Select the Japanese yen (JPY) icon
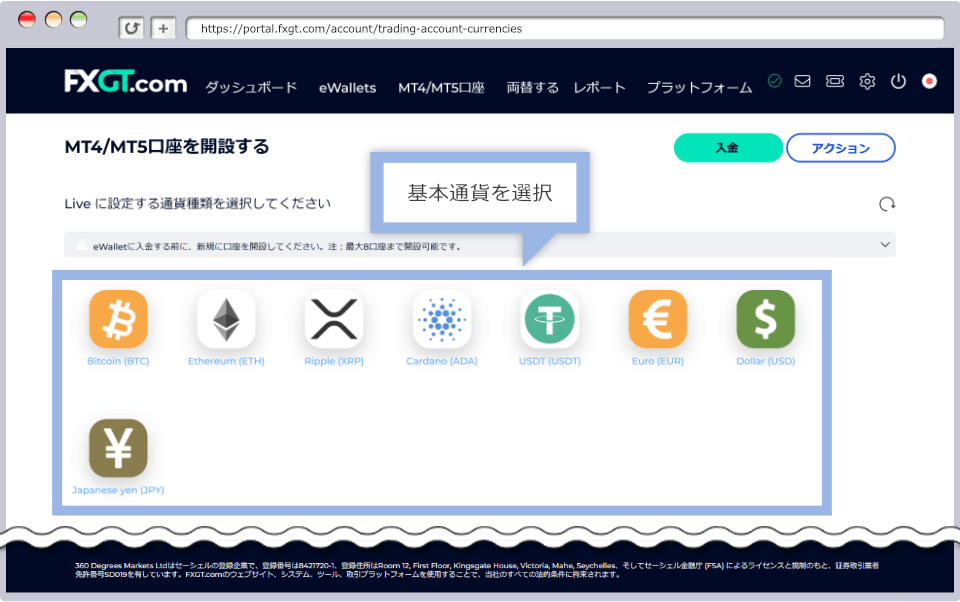This screenshot has height=602, width=960. (x=118, y=448)
